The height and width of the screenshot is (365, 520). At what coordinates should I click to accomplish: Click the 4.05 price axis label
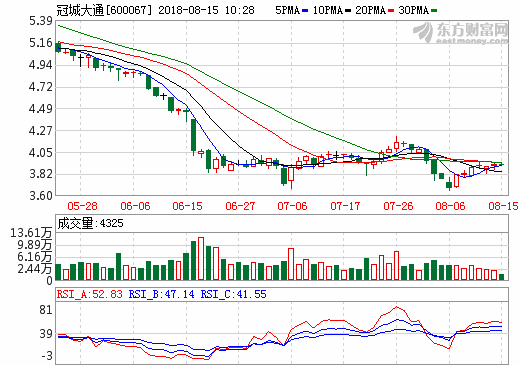pyautogui.click(x=41, y=153)
